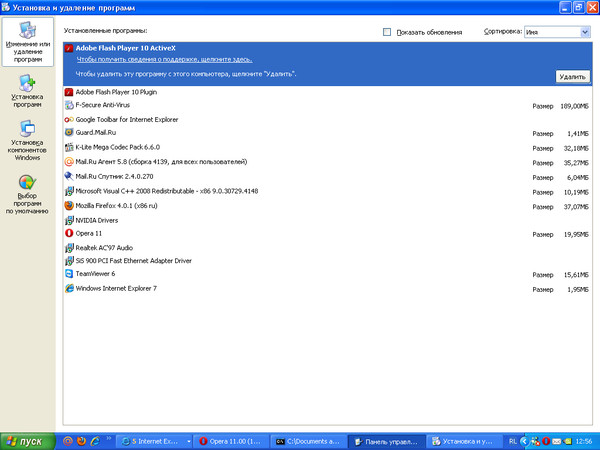The height and width of the screenshot is (450, 600).
Task: Click the 'Удалить' button
Action: click(x=572, y=77)
